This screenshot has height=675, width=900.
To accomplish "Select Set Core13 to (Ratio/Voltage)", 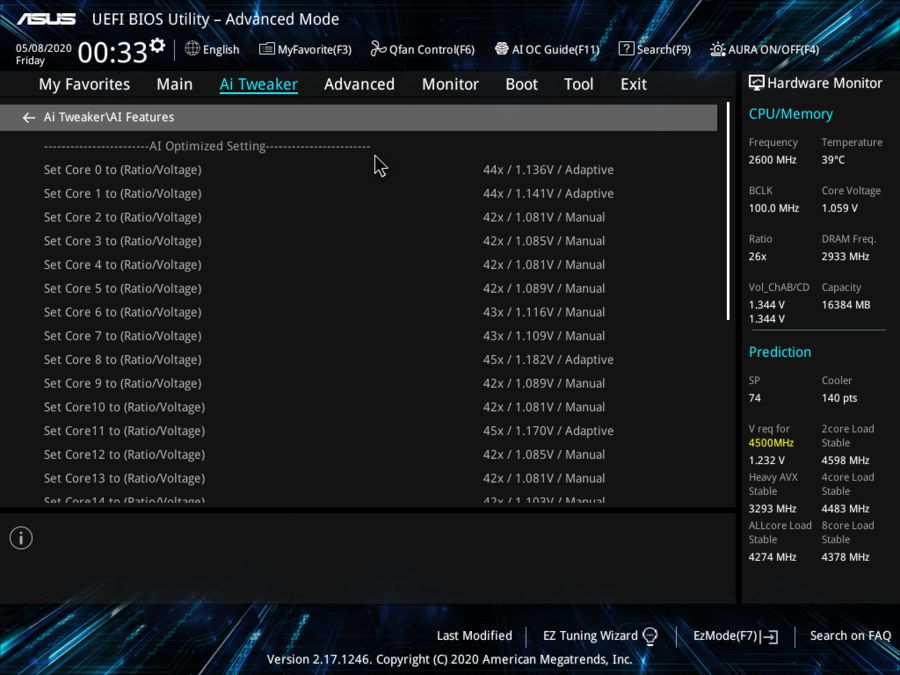I will point(125,479).
